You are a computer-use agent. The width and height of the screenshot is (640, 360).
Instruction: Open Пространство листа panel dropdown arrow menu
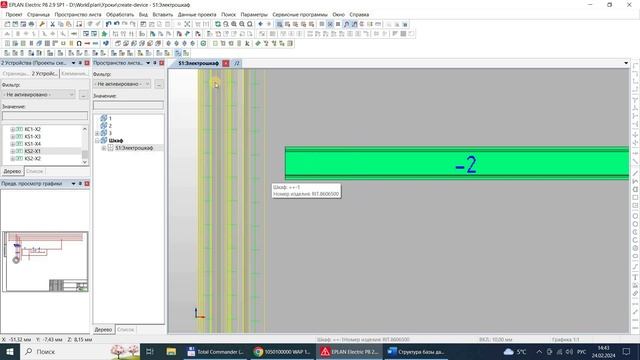(x=148, y=63)
